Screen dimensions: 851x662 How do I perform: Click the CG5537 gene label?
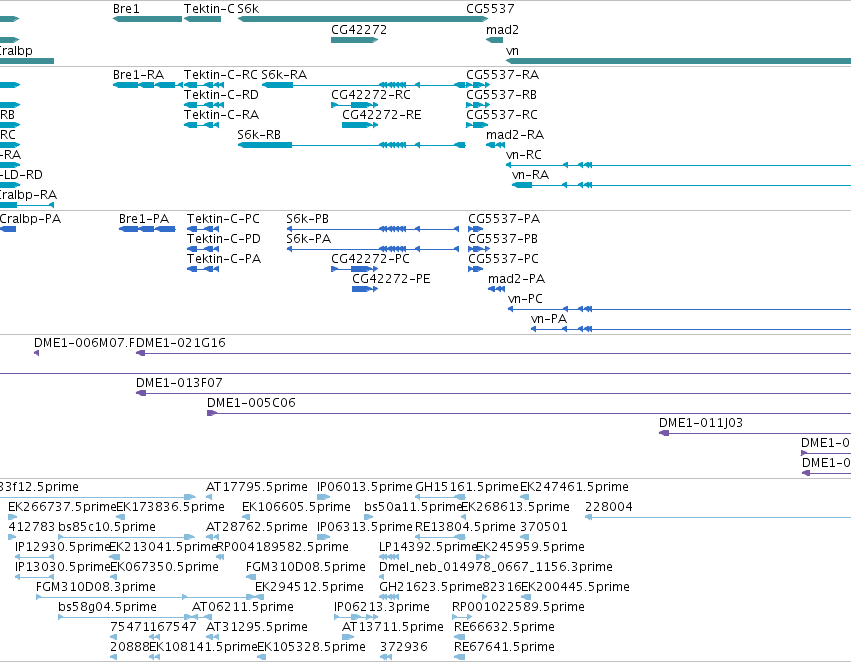pyautogui.click(x=490, y=9)
